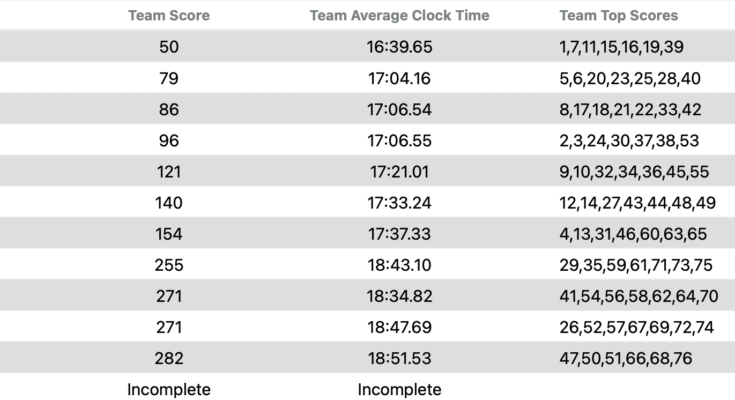Viewport: 735px width, 400px height.
Task: Select the team score cell showing 79
Action: tap(169, 78)
